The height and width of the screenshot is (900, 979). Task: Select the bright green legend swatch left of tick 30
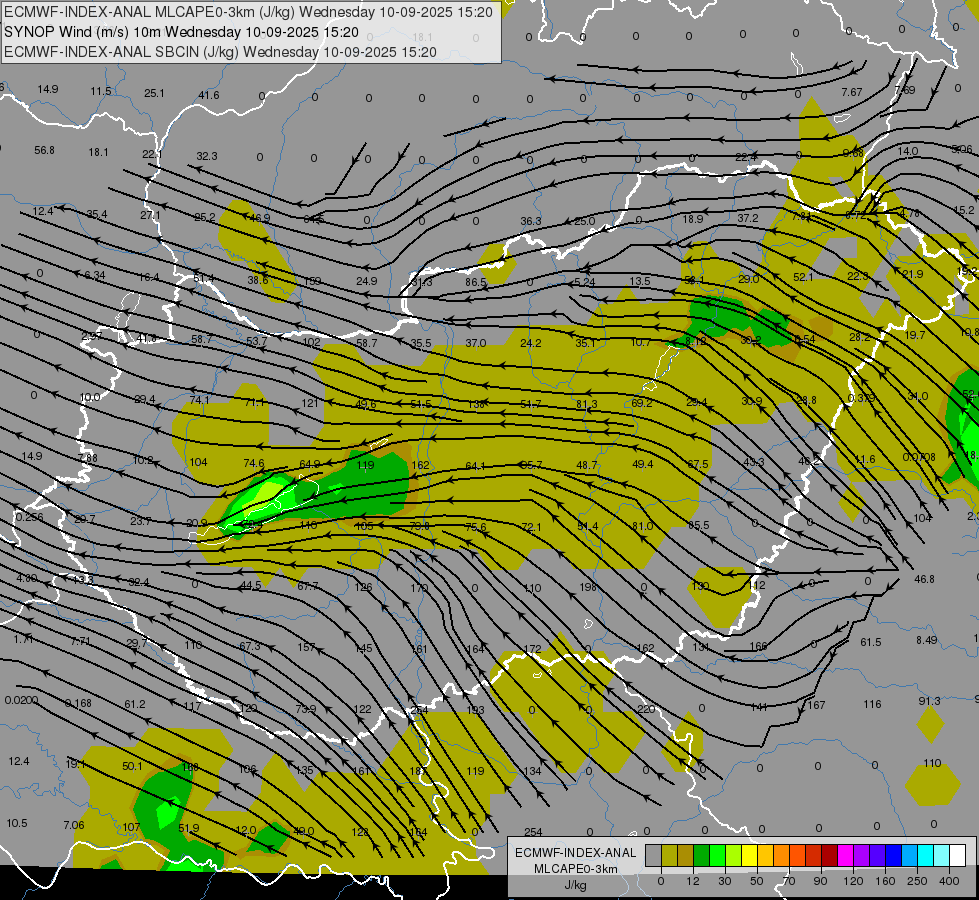point(717,856)
